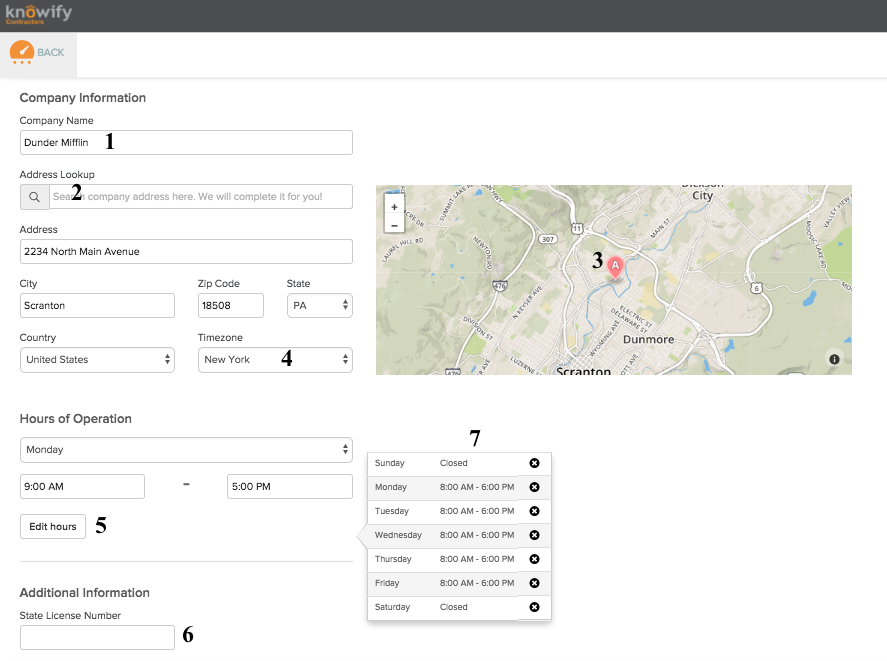Focus the Company Name field
This screenshot has height=661, width=887.
pyautogui.click(x=186, y=143)
